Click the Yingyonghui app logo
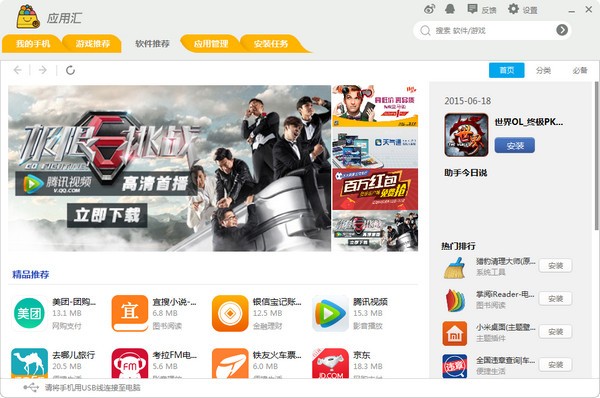This screenshot has height=398, width=600. tap(28, 17)
